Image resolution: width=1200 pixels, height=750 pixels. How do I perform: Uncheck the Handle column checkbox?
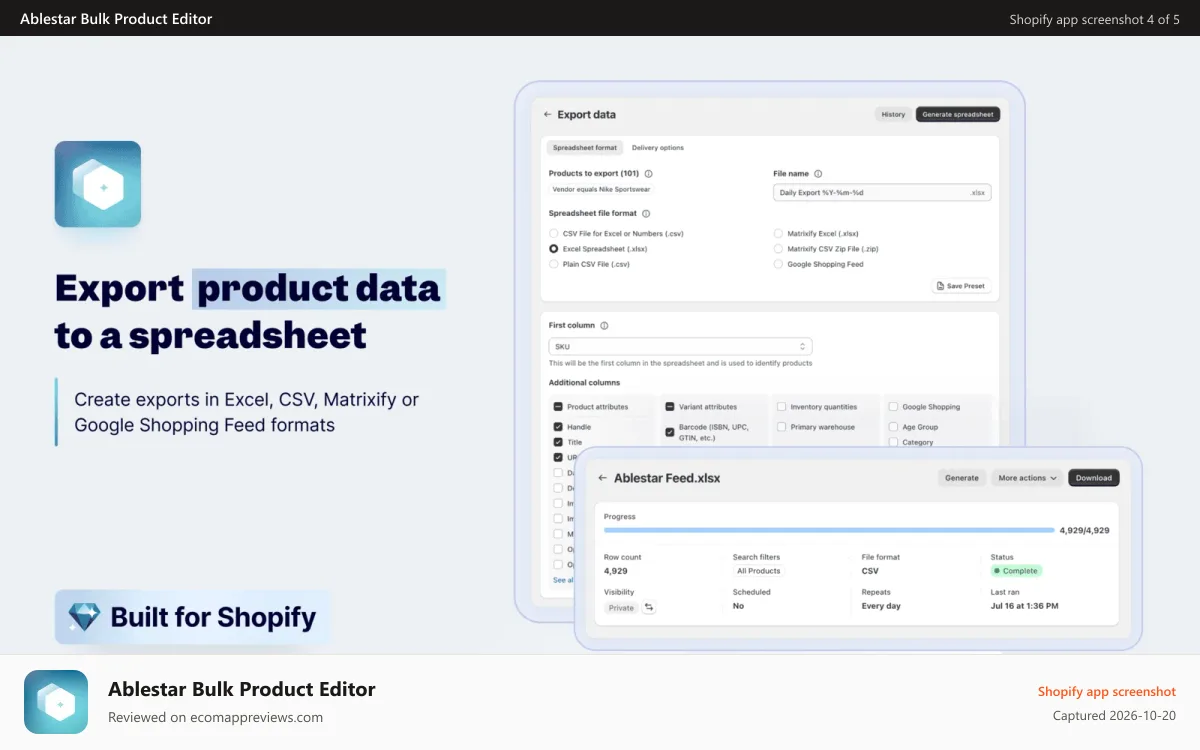coord(558,427)
